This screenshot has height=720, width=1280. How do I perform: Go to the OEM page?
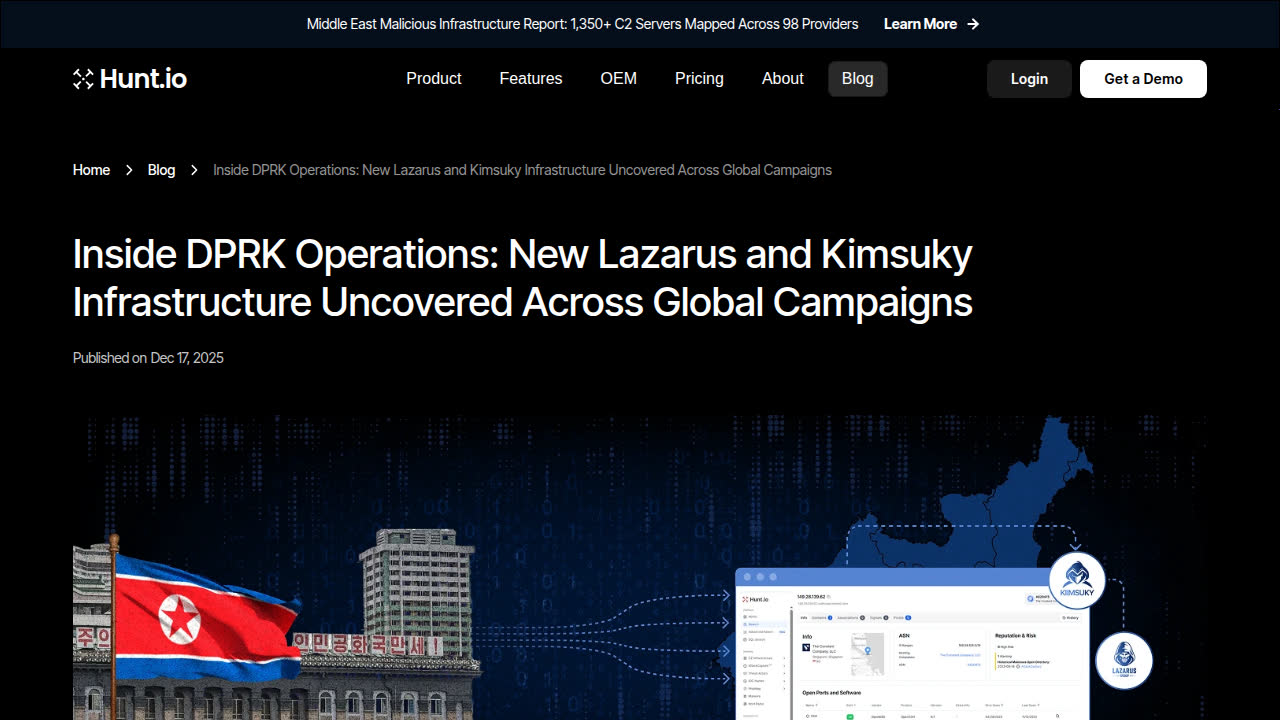(x=619, y=79)
